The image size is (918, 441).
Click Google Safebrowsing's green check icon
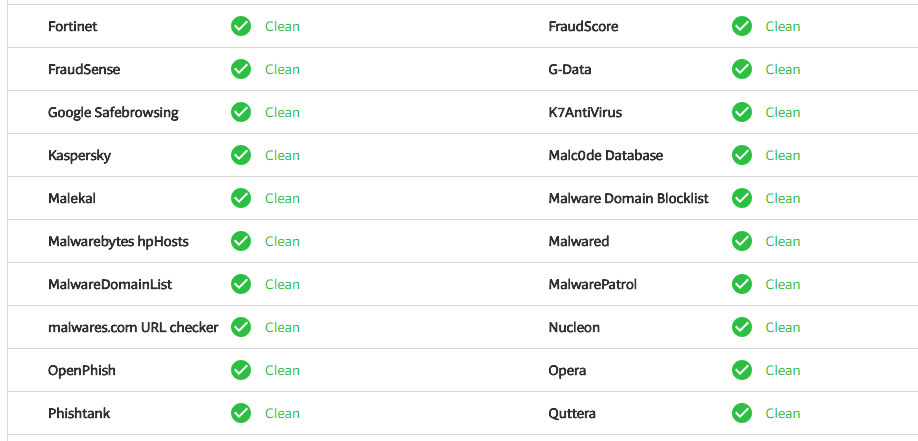coord(241,112)
